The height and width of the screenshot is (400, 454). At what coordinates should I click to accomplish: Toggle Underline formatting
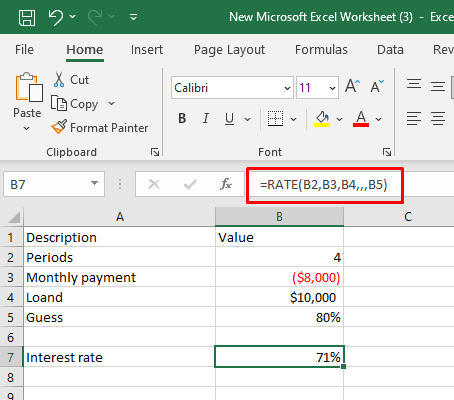pyautogui.click(x=229, y=118)
